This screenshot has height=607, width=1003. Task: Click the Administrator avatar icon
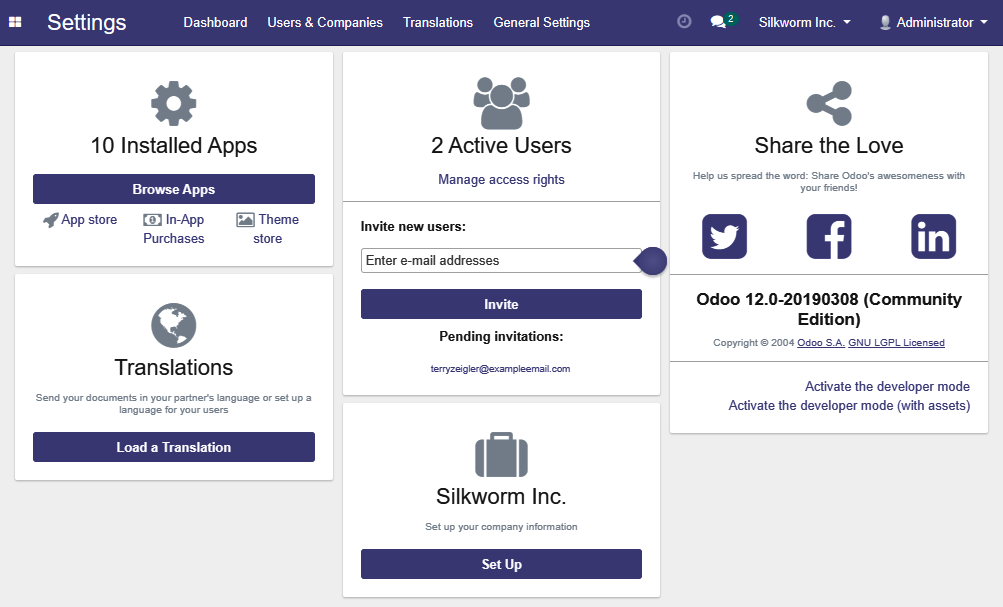(885, 22)
